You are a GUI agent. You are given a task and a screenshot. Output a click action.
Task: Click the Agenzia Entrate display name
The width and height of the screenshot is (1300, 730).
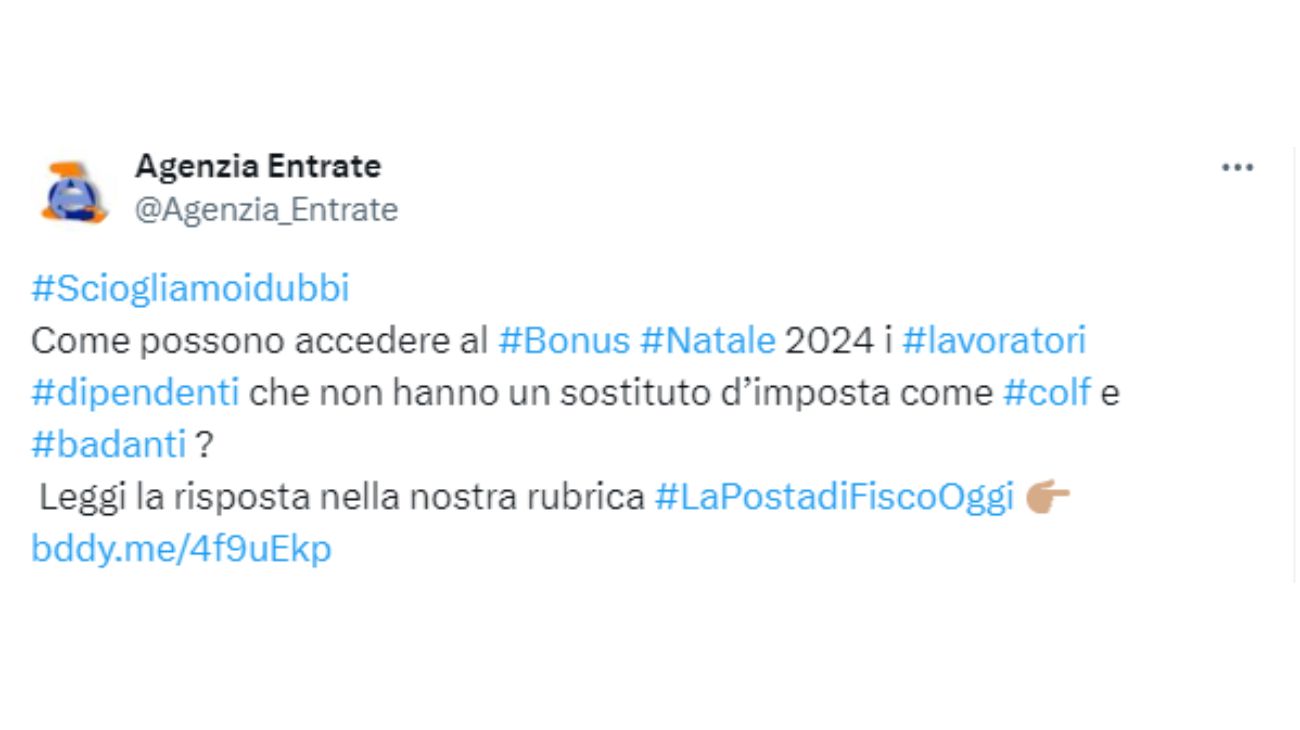point(258,166)
